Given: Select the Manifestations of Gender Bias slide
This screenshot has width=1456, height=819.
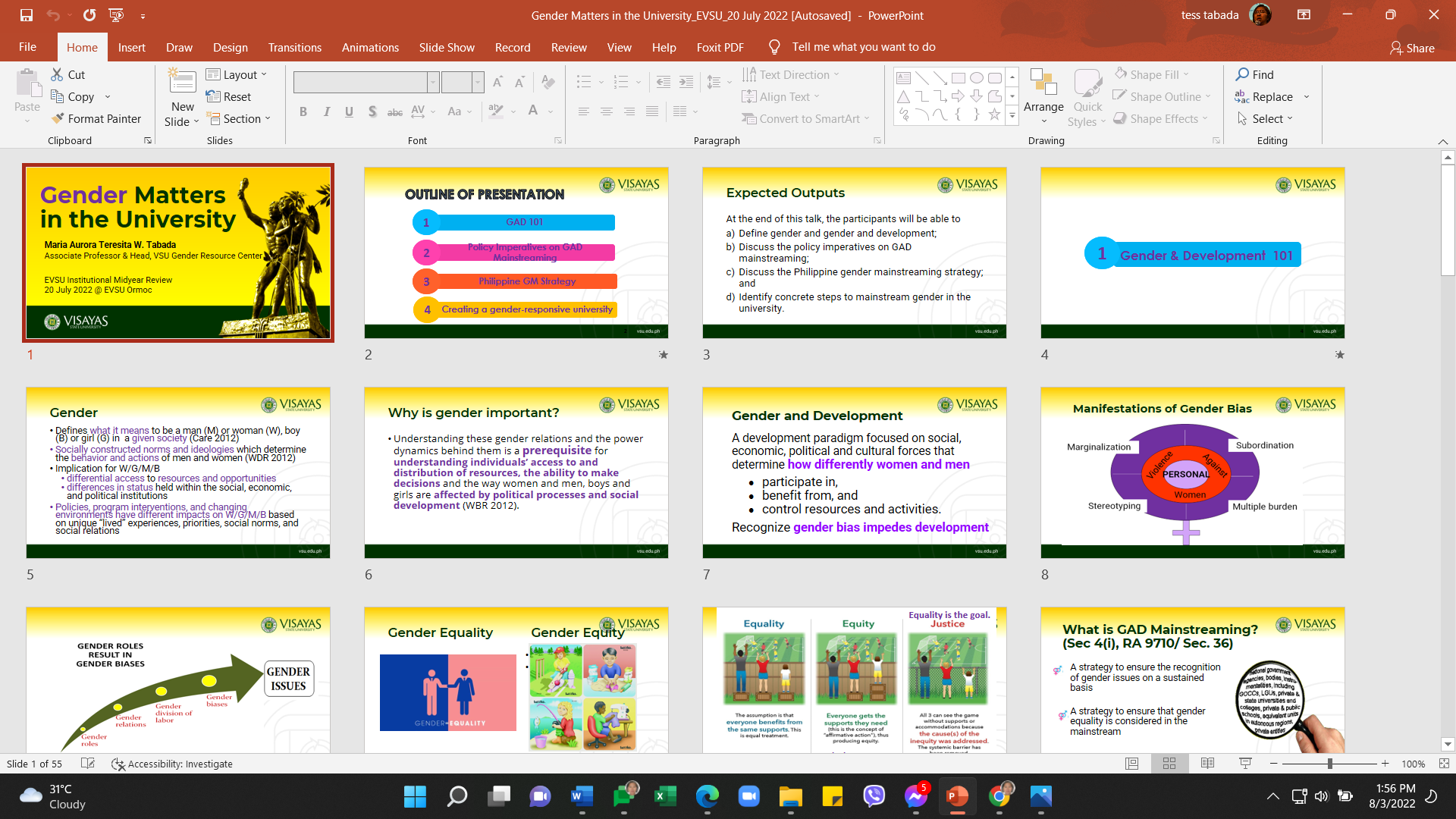Looking at the screenshot, I should [x=1192, y=473].
